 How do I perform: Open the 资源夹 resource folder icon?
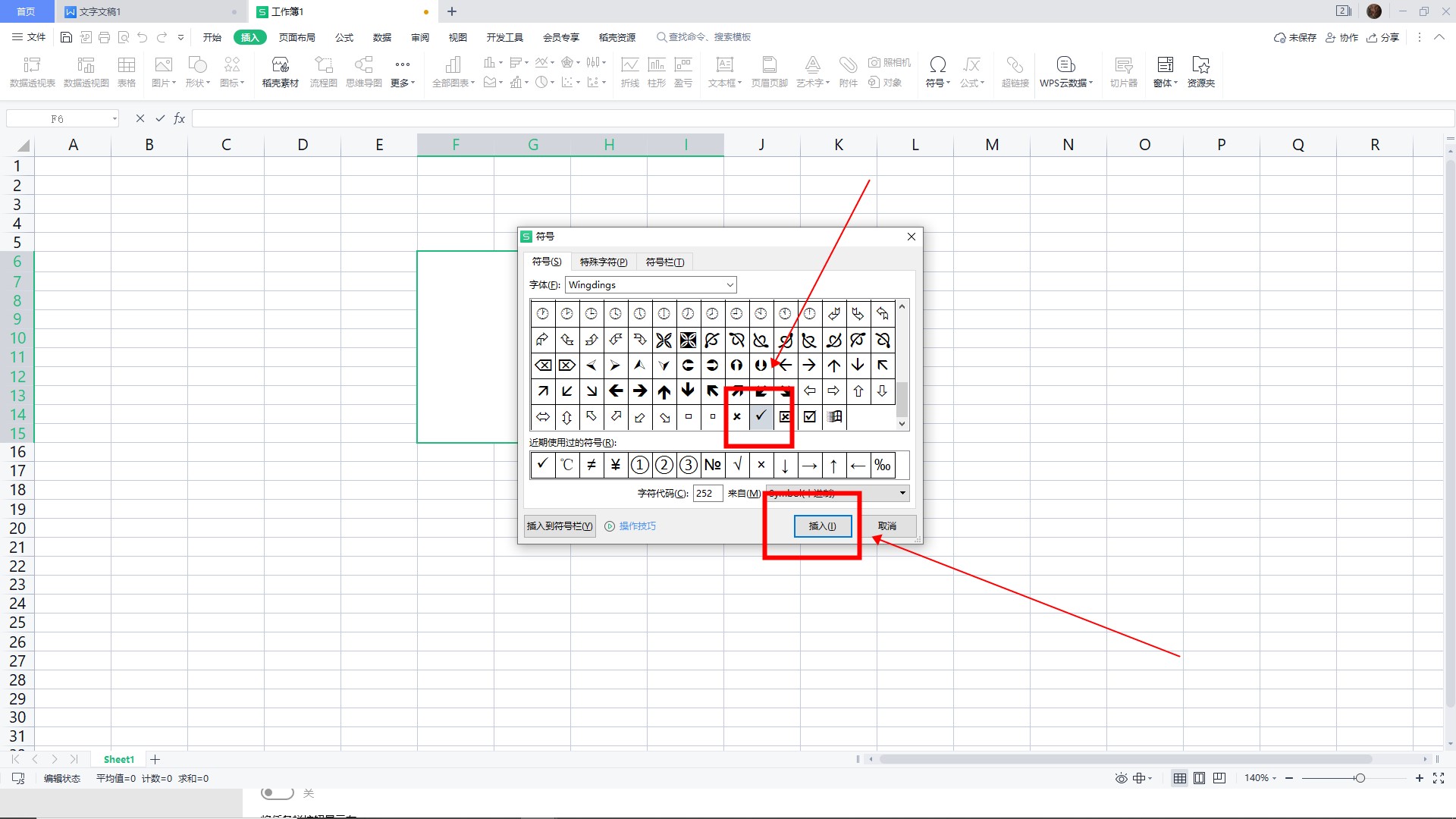[1200, 65]
